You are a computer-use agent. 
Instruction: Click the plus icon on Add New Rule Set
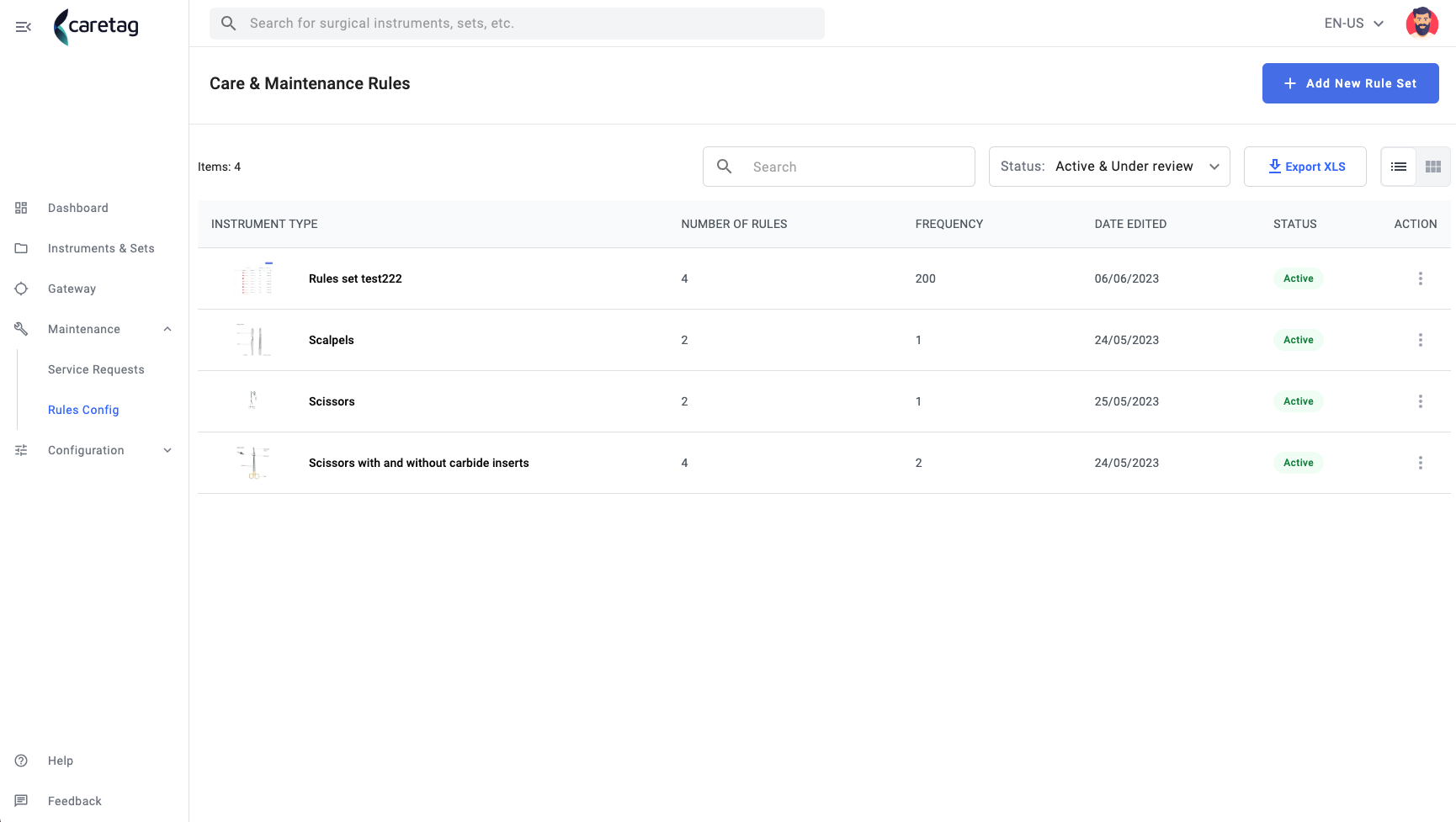coord(1290,83)
